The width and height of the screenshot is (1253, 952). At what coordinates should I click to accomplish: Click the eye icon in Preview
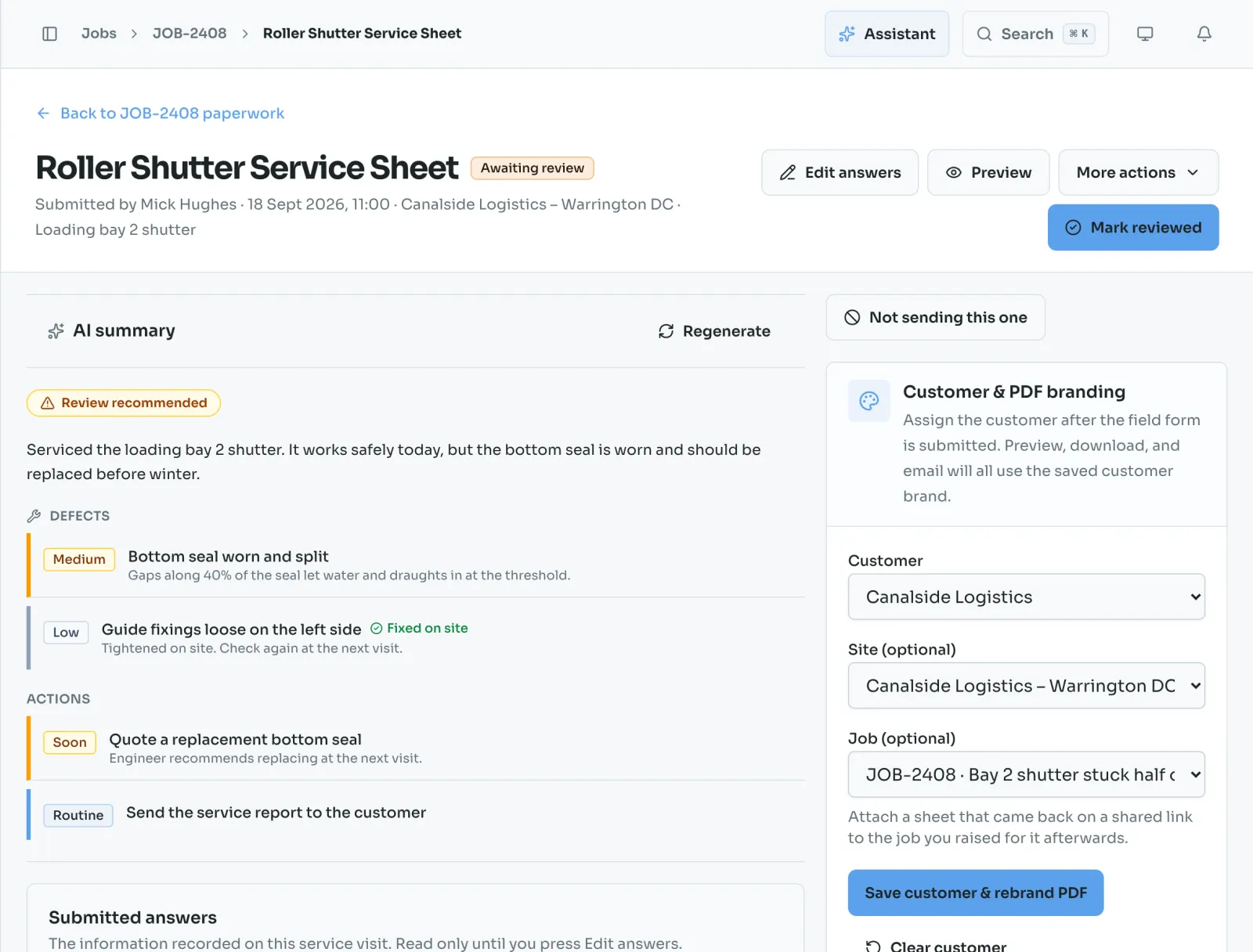click(954, 172)
